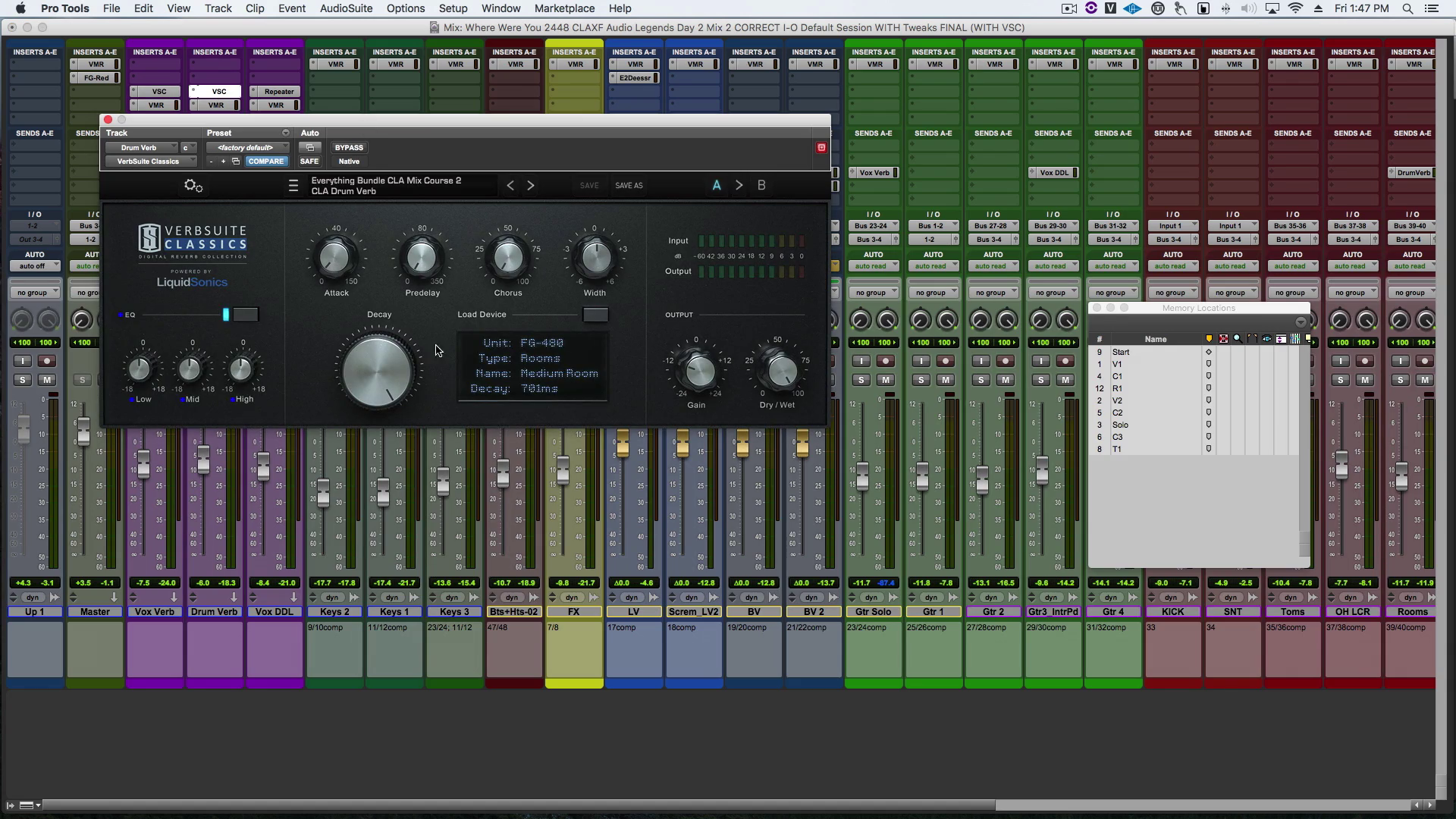Open the insert position c selector

(188, 148)
